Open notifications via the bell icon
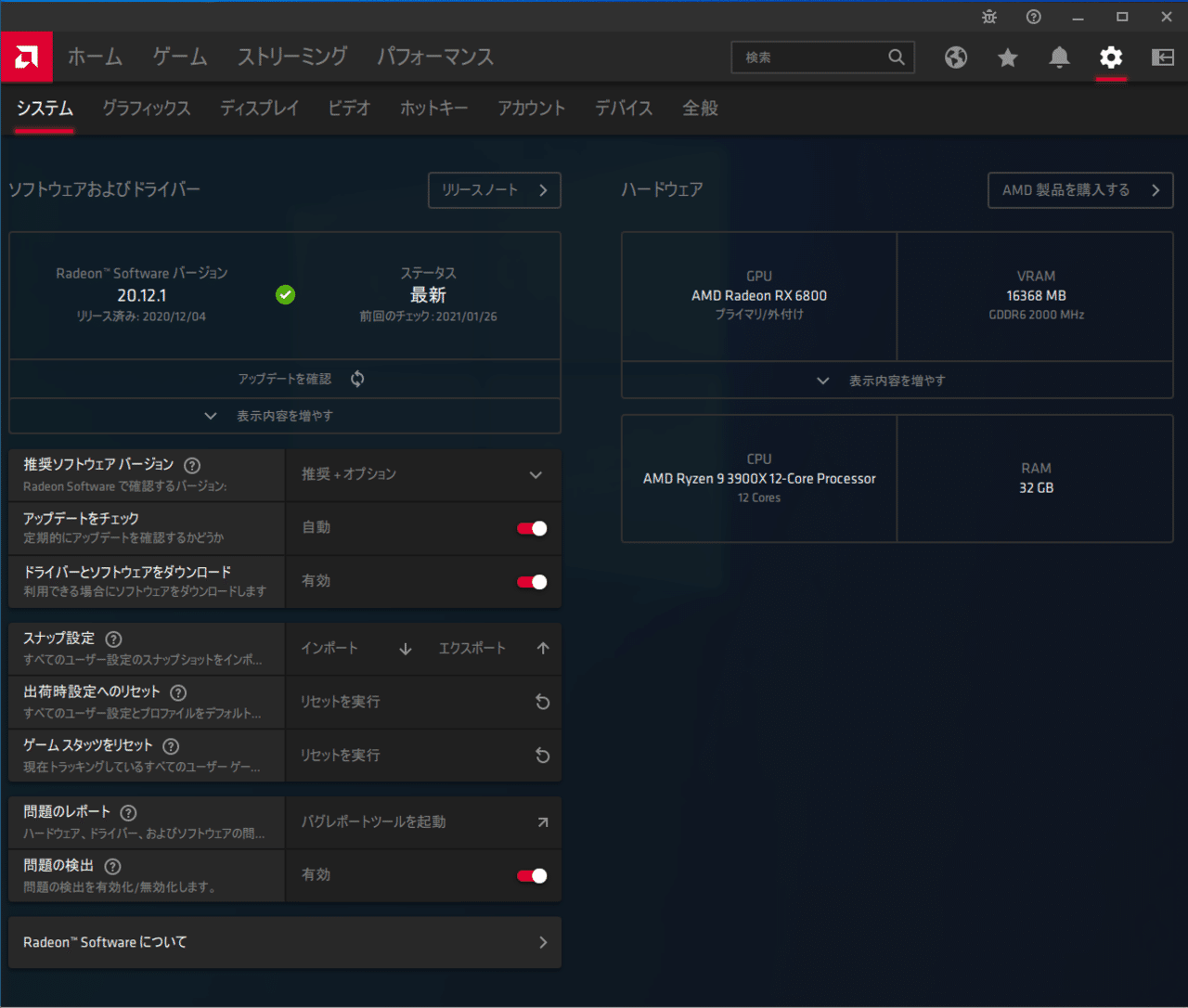 pos(1059,58)
